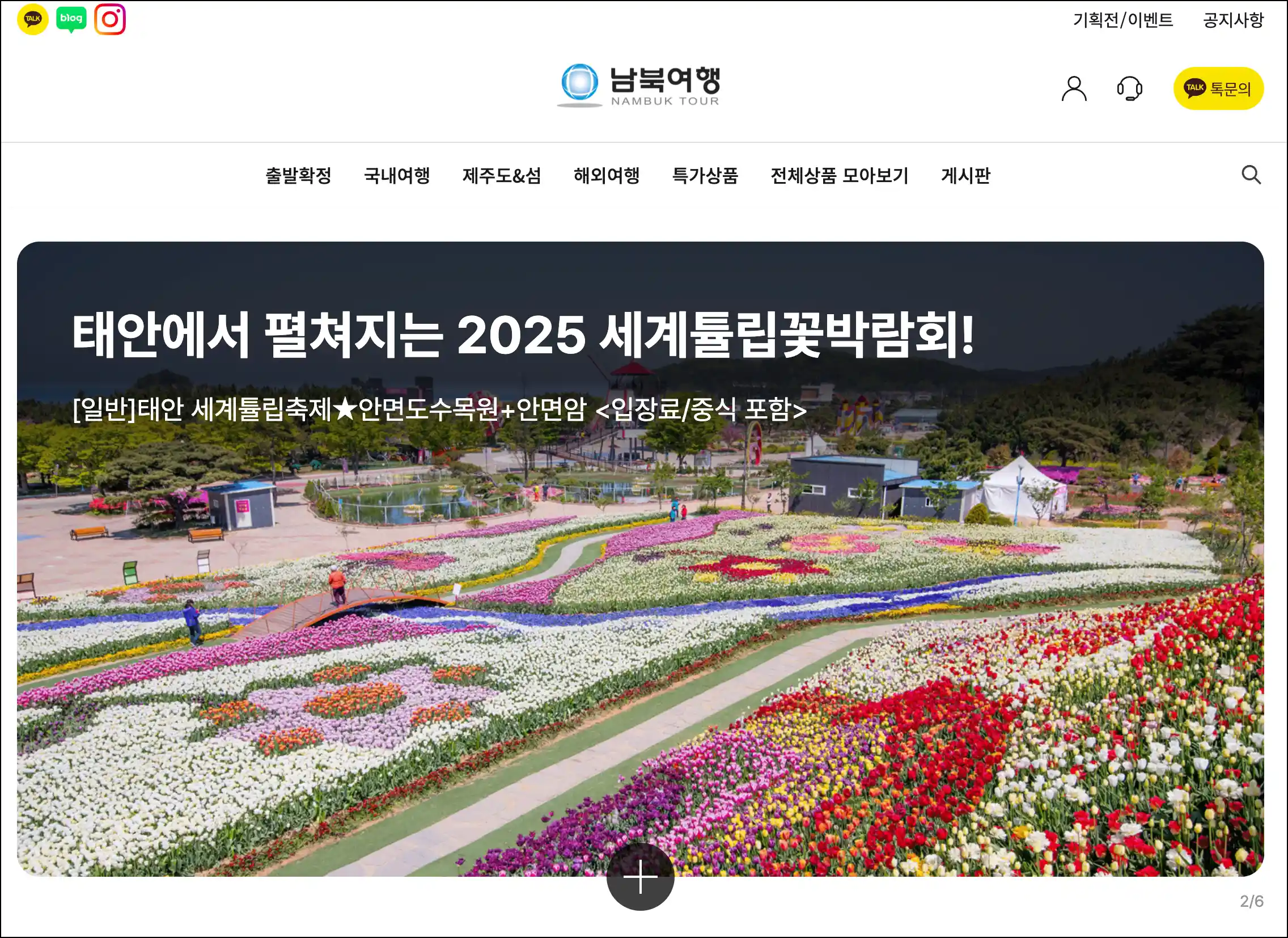Open 전체상품 모아보기 menu

coord(840,176)
